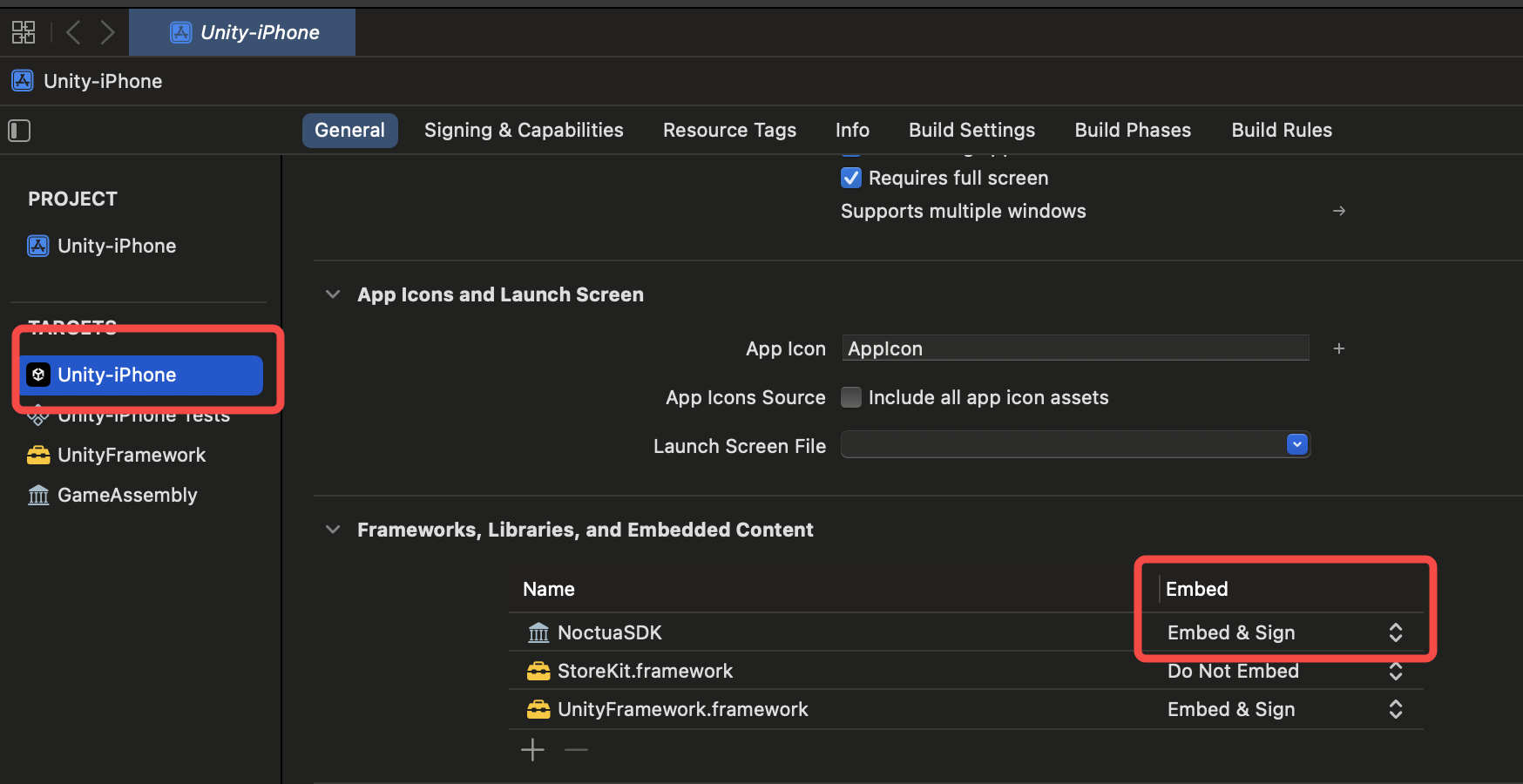Open the Info tab
The height and width of the screenshot is (784, 1523).
click(852, 130)
